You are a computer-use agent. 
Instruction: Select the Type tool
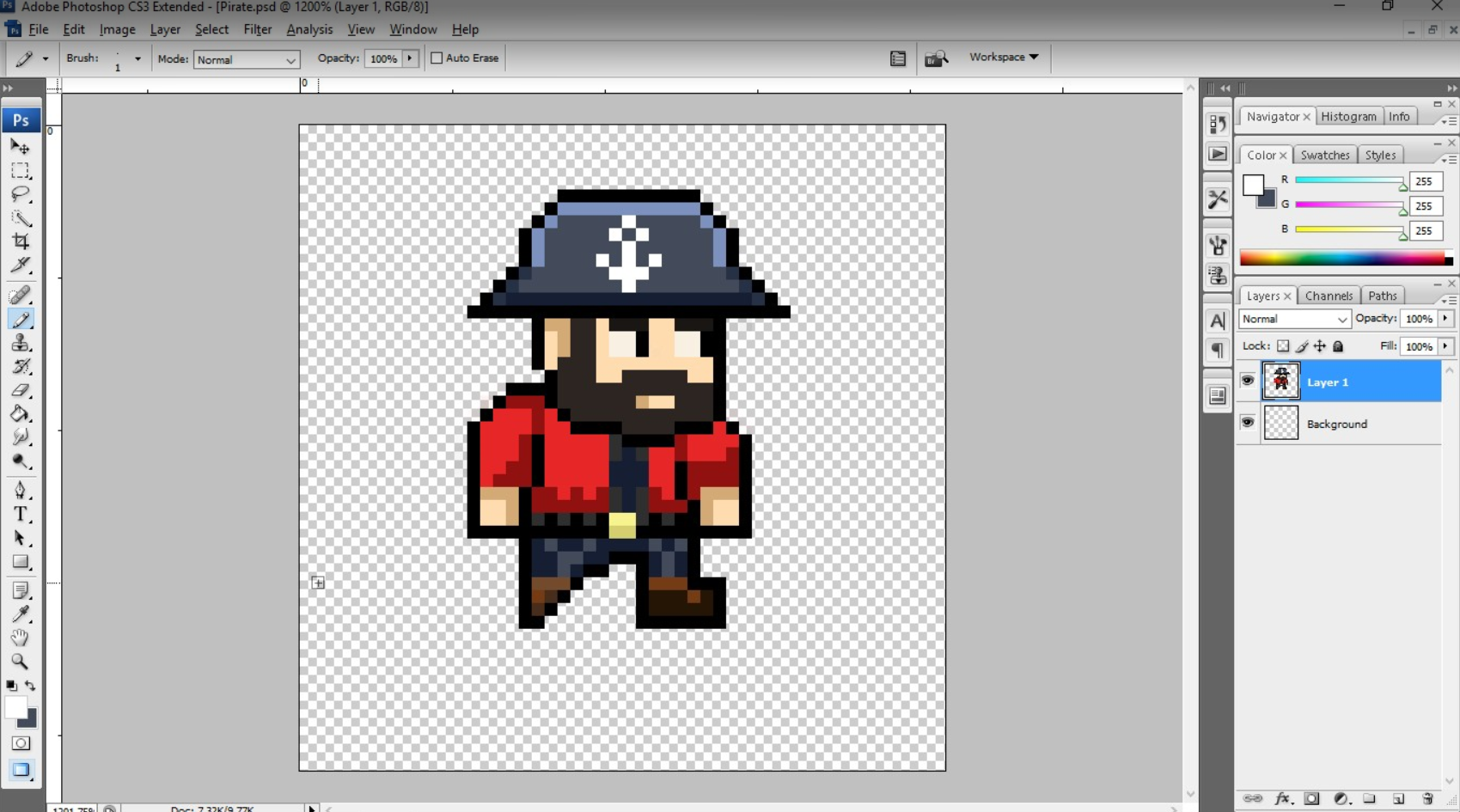pos(21,515)
